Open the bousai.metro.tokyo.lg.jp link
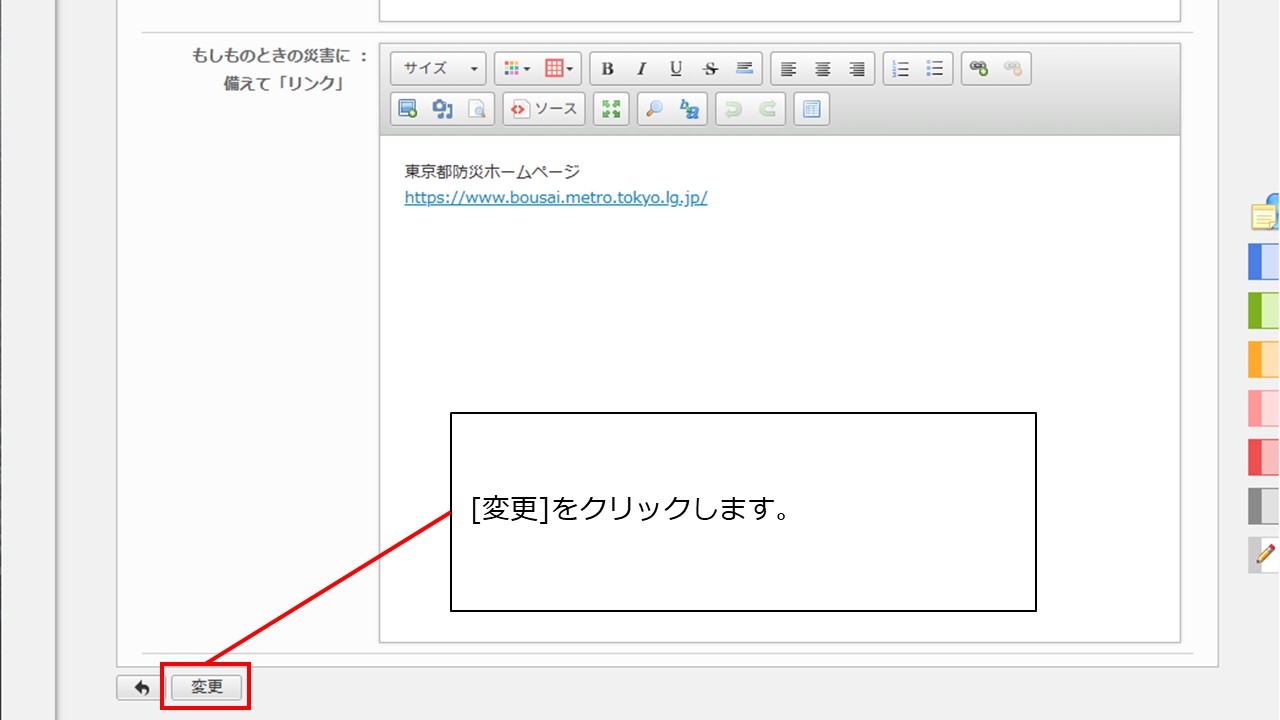1280x720 pixels. click(555, 198)
